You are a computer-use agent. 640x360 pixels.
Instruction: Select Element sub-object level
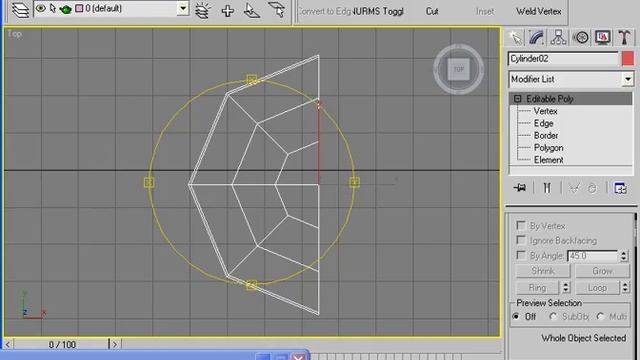tap(548, 160)
